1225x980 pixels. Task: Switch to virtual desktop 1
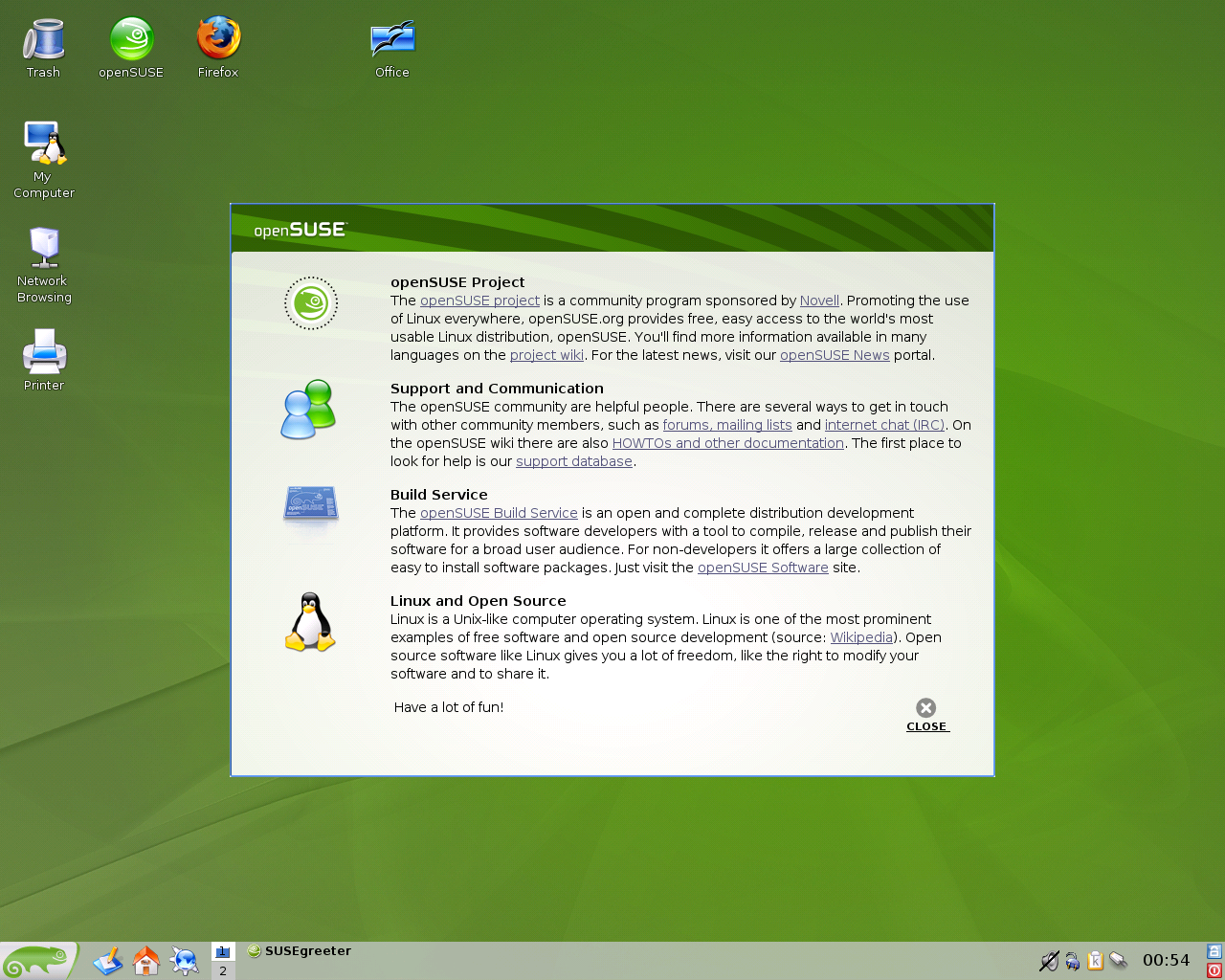(x=223, y=951)
